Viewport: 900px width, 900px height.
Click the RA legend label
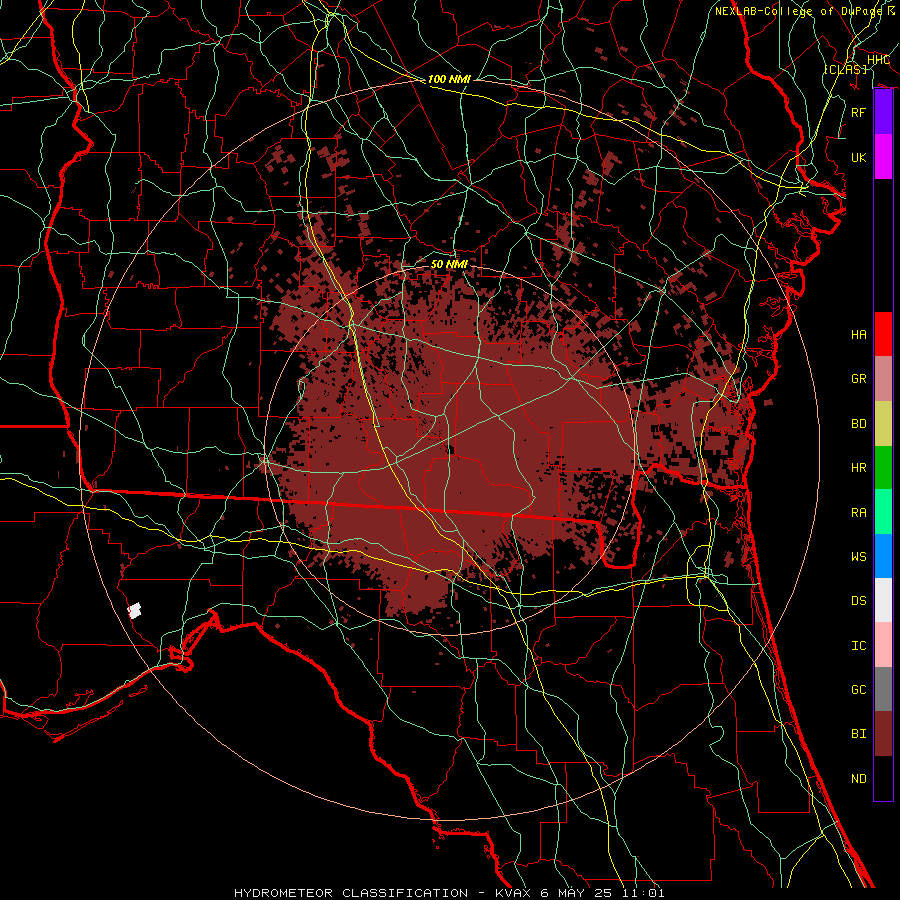[x=859, y=513]
